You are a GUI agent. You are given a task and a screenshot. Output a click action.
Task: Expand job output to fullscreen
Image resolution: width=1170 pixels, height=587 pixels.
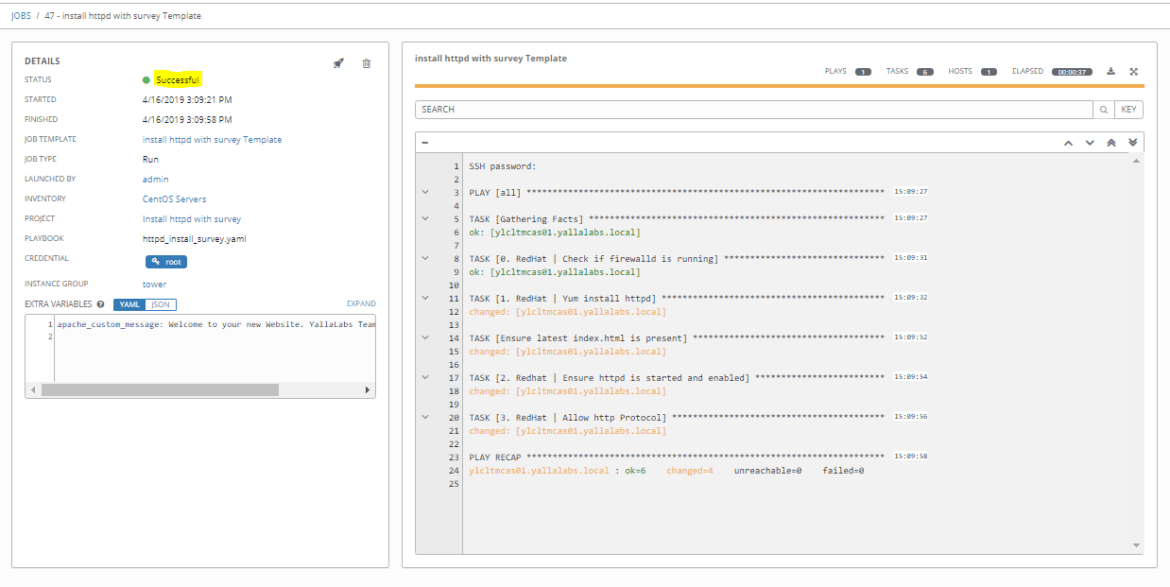tap(1132, 71)
